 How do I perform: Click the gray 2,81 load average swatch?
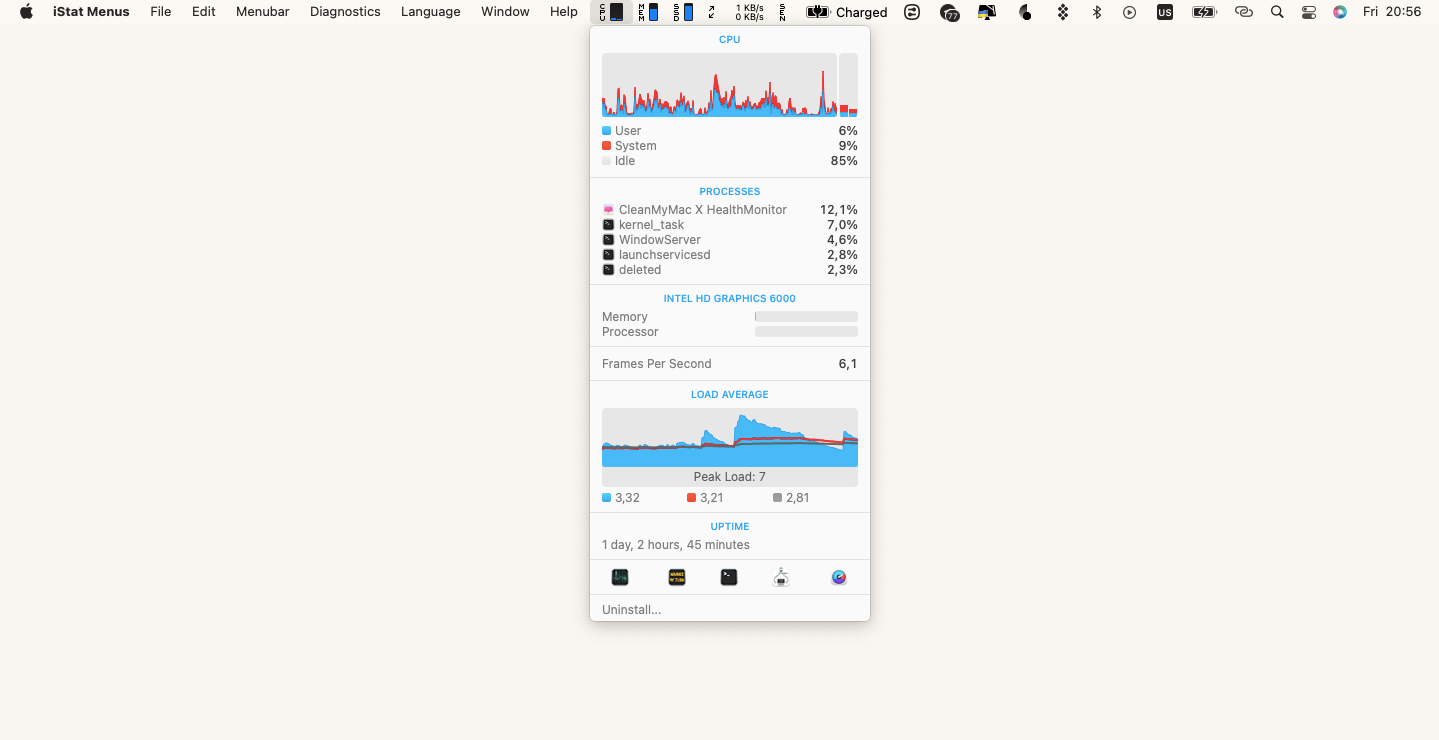777,498
